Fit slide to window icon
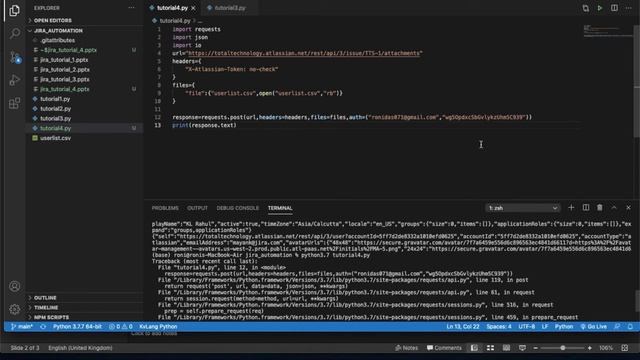 tap(624, 348)
